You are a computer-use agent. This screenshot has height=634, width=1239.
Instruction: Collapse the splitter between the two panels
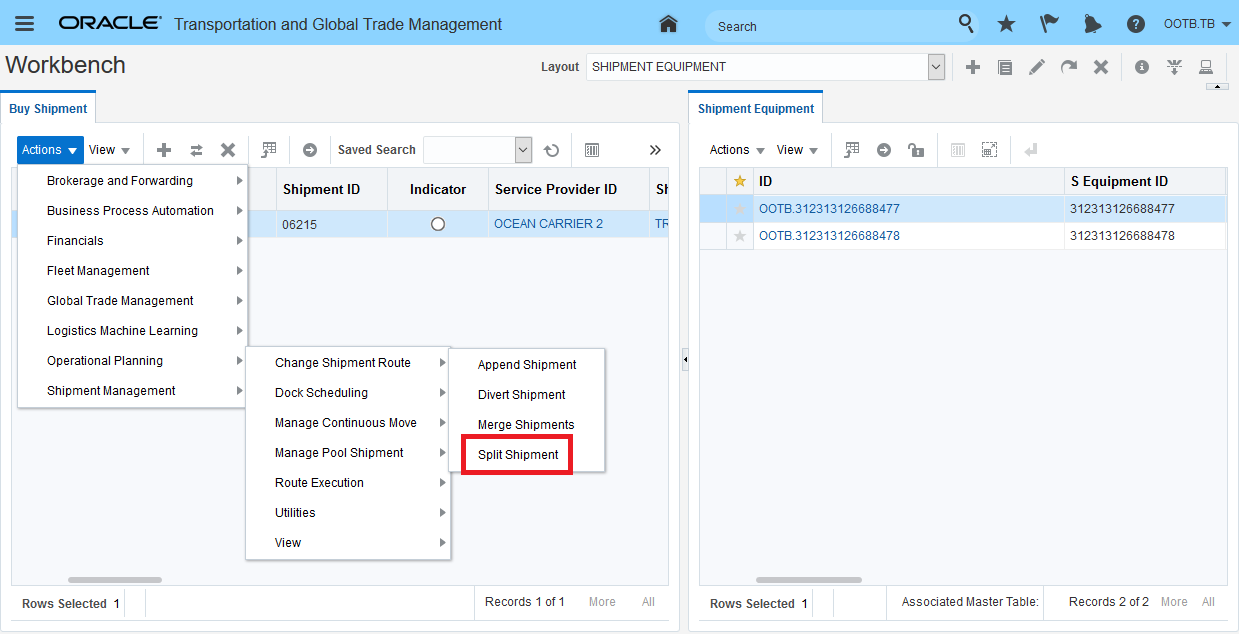[x=685, y=358]
